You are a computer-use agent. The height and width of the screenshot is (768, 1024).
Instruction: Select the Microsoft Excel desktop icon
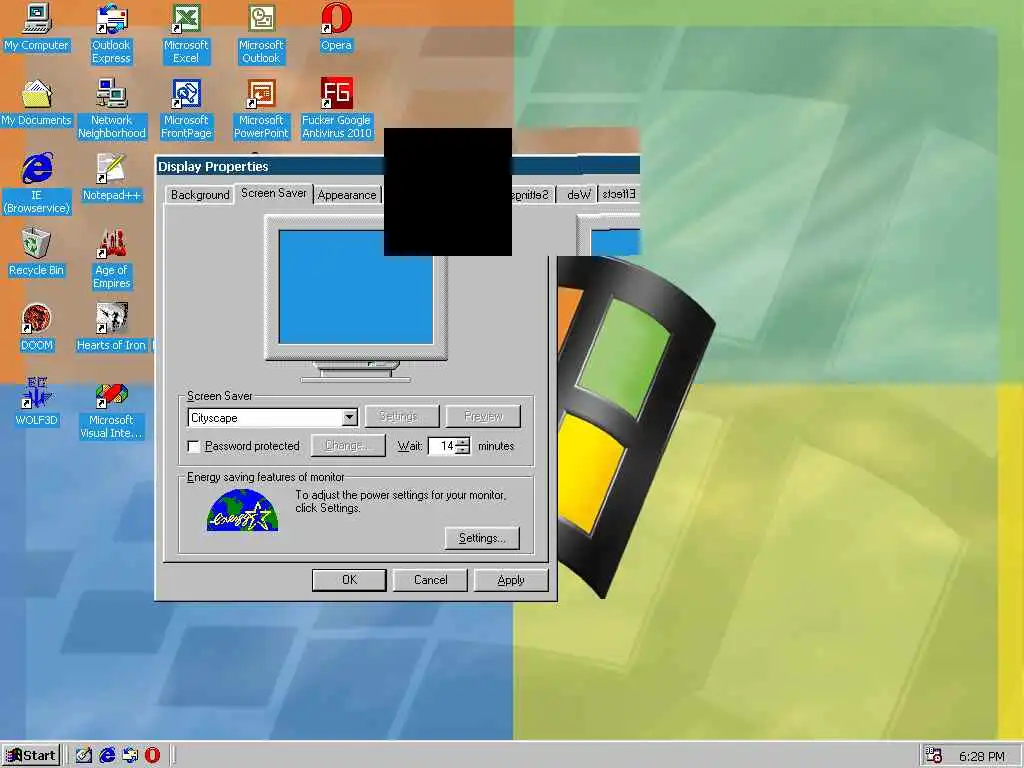click(186, 33)
